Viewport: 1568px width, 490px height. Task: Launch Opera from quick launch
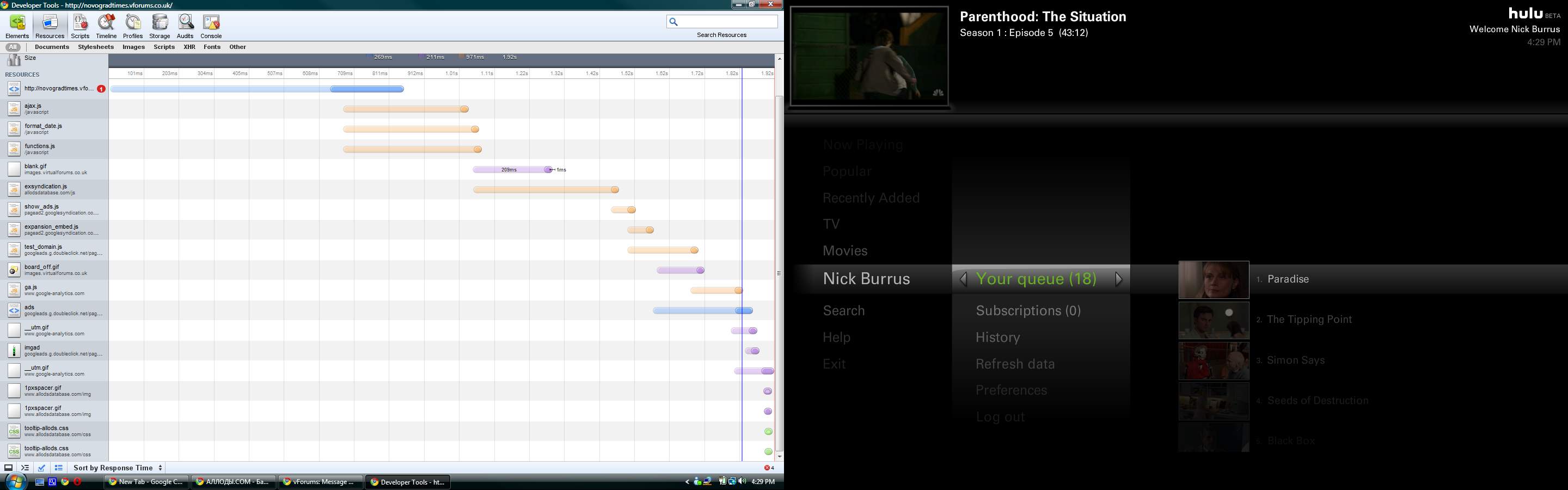77,482
